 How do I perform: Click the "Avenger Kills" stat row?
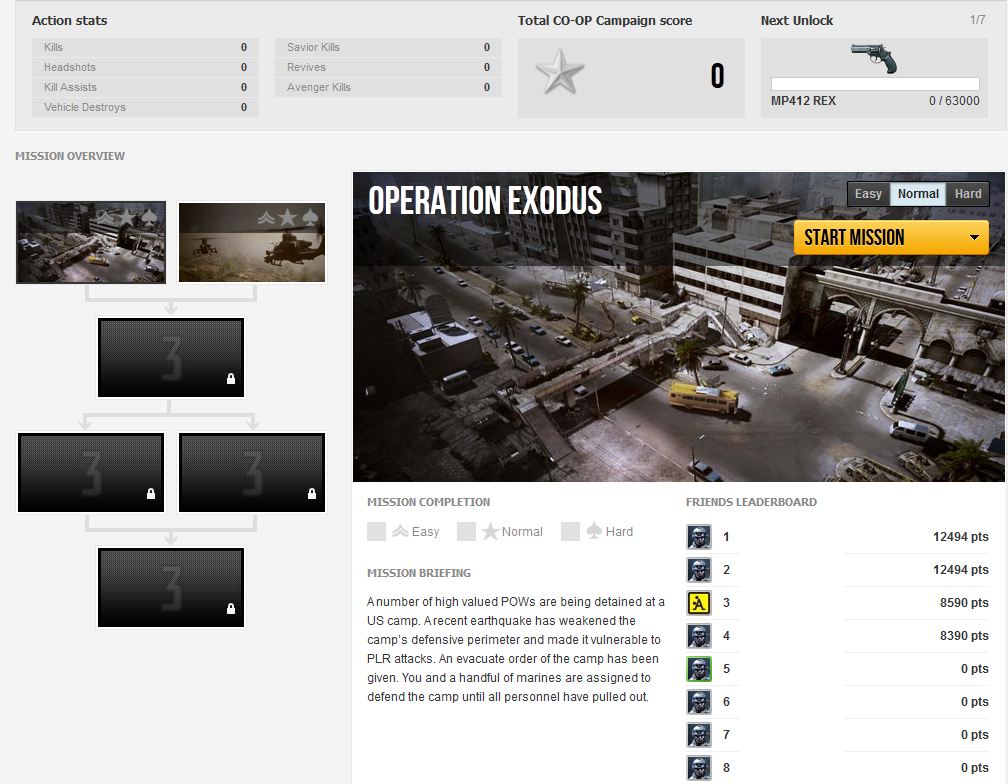(x=388, y=87)
